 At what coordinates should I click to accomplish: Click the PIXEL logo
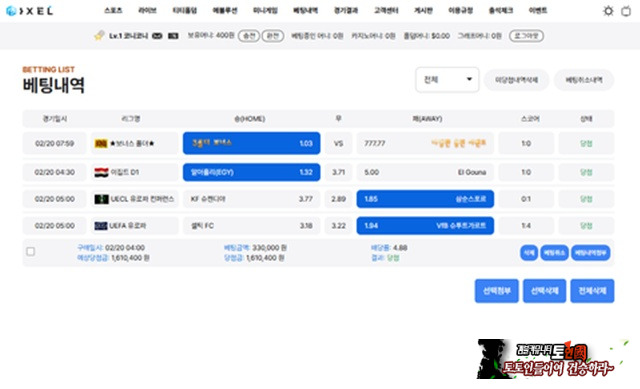pos(30,11)
